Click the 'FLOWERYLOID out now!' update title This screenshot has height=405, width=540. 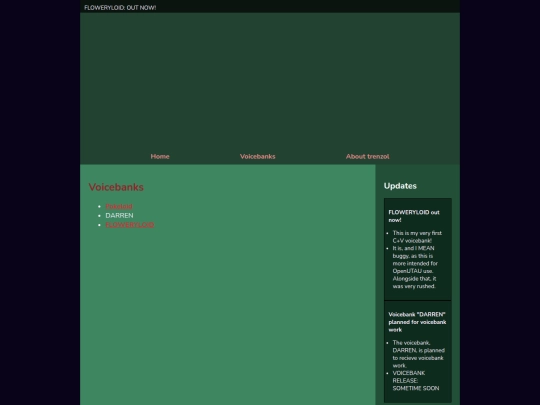[414, 216]
